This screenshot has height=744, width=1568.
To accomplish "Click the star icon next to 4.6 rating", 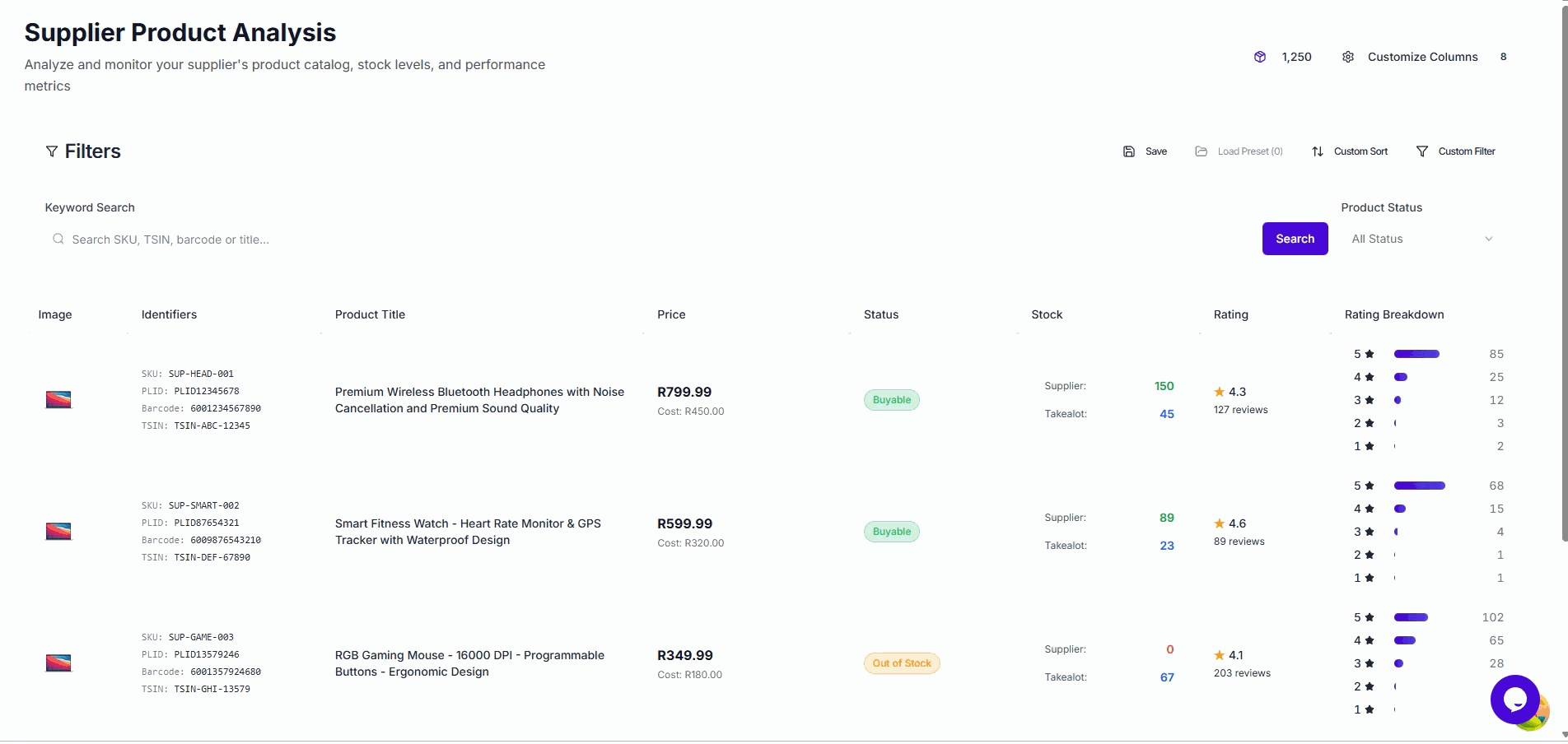I will pyautogui.click(x=1220, y=523).
